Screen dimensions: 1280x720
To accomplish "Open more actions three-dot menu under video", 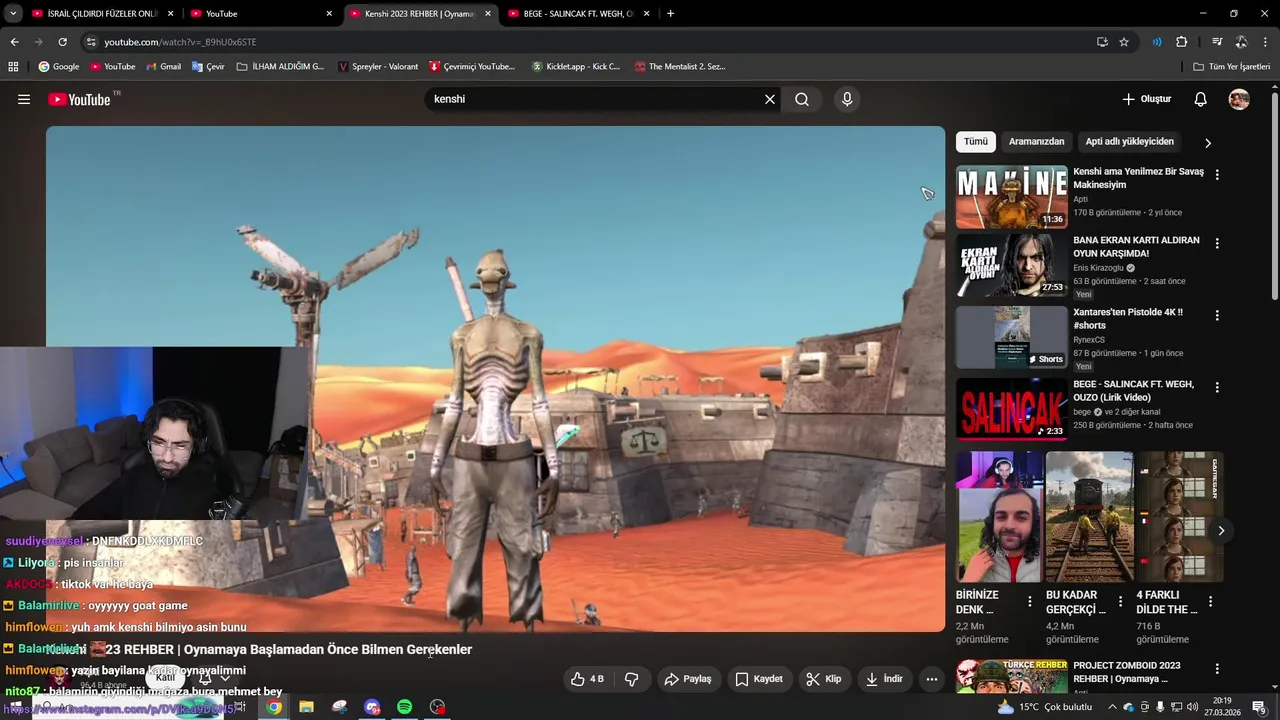I will point(932,679).
